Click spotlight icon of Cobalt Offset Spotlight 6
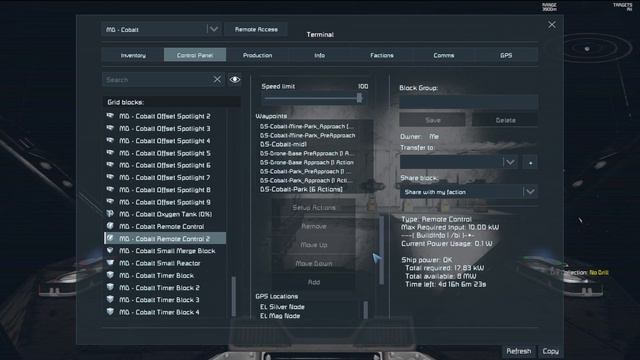Viewport: 640px width, 360px height. [x=110, y=165]
